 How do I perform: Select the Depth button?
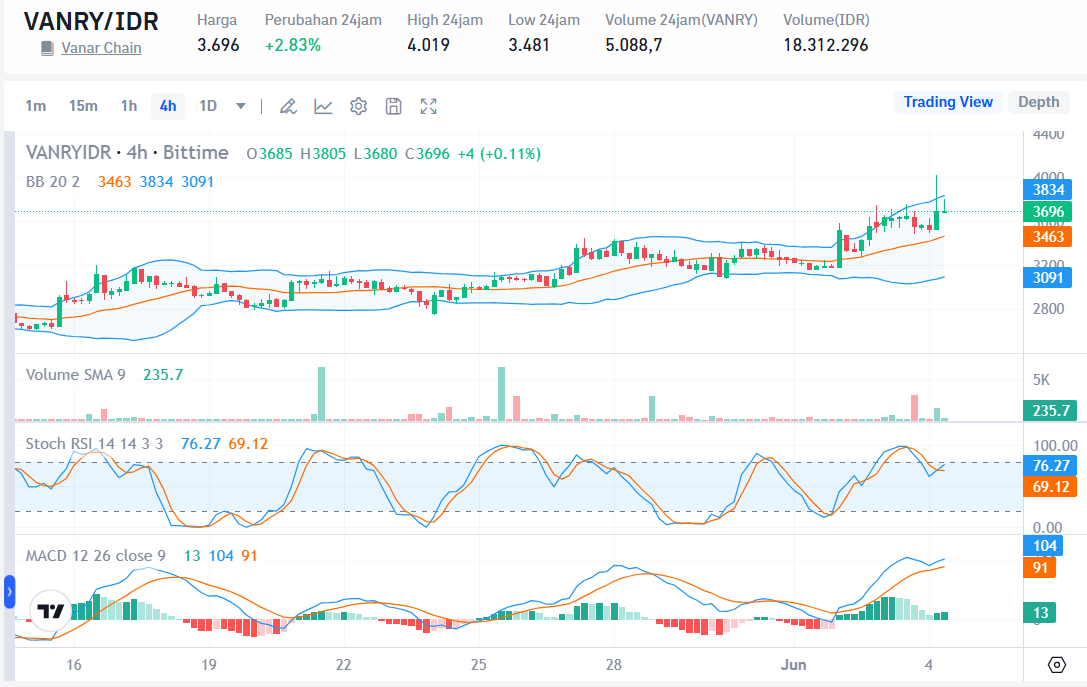(x=1039, y=101)
